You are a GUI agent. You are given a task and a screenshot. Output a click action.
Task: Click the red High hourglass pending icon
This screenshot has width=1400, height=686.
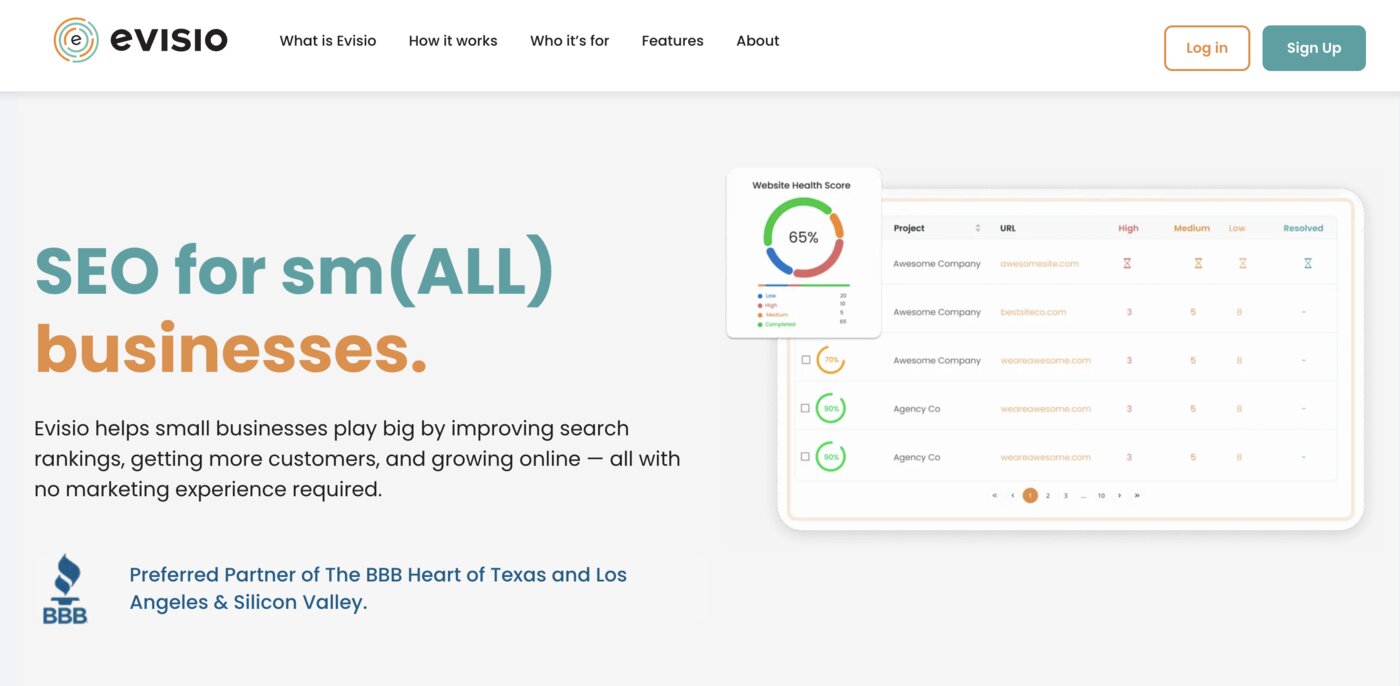pyautogui.click(x=1128, y=263)
